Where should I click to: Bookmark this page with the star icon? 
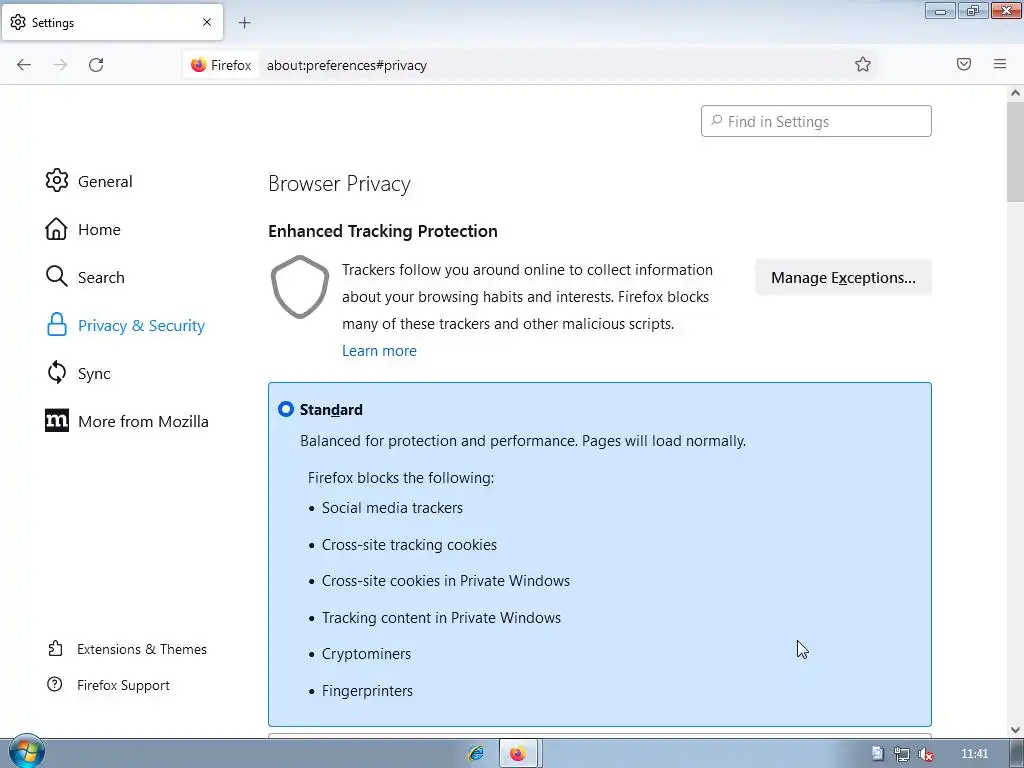pos(863,64)
